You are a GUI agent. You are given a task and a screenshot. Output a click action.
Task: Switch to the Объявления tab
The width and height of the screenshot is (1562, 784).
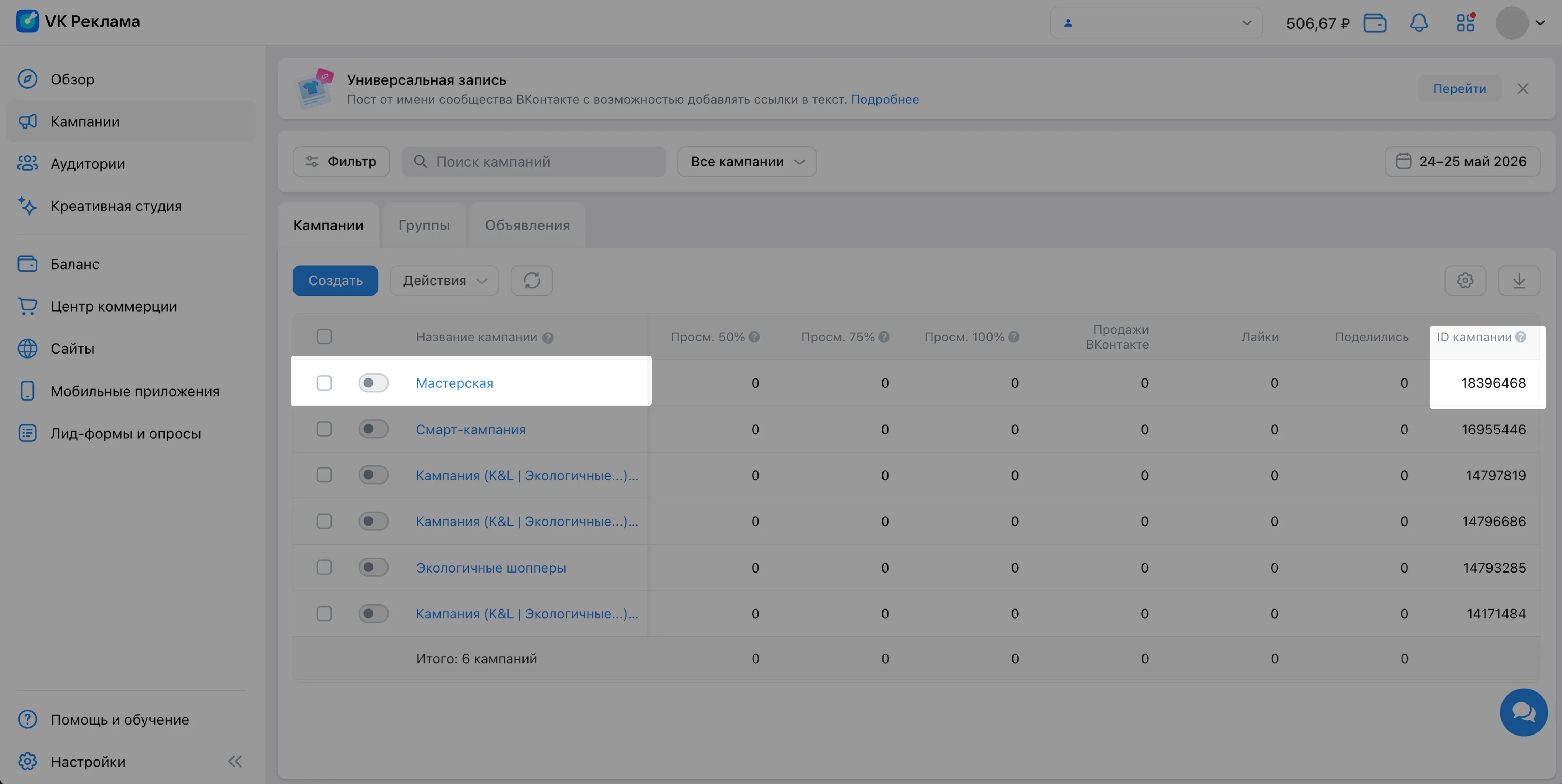click(527, 226)
